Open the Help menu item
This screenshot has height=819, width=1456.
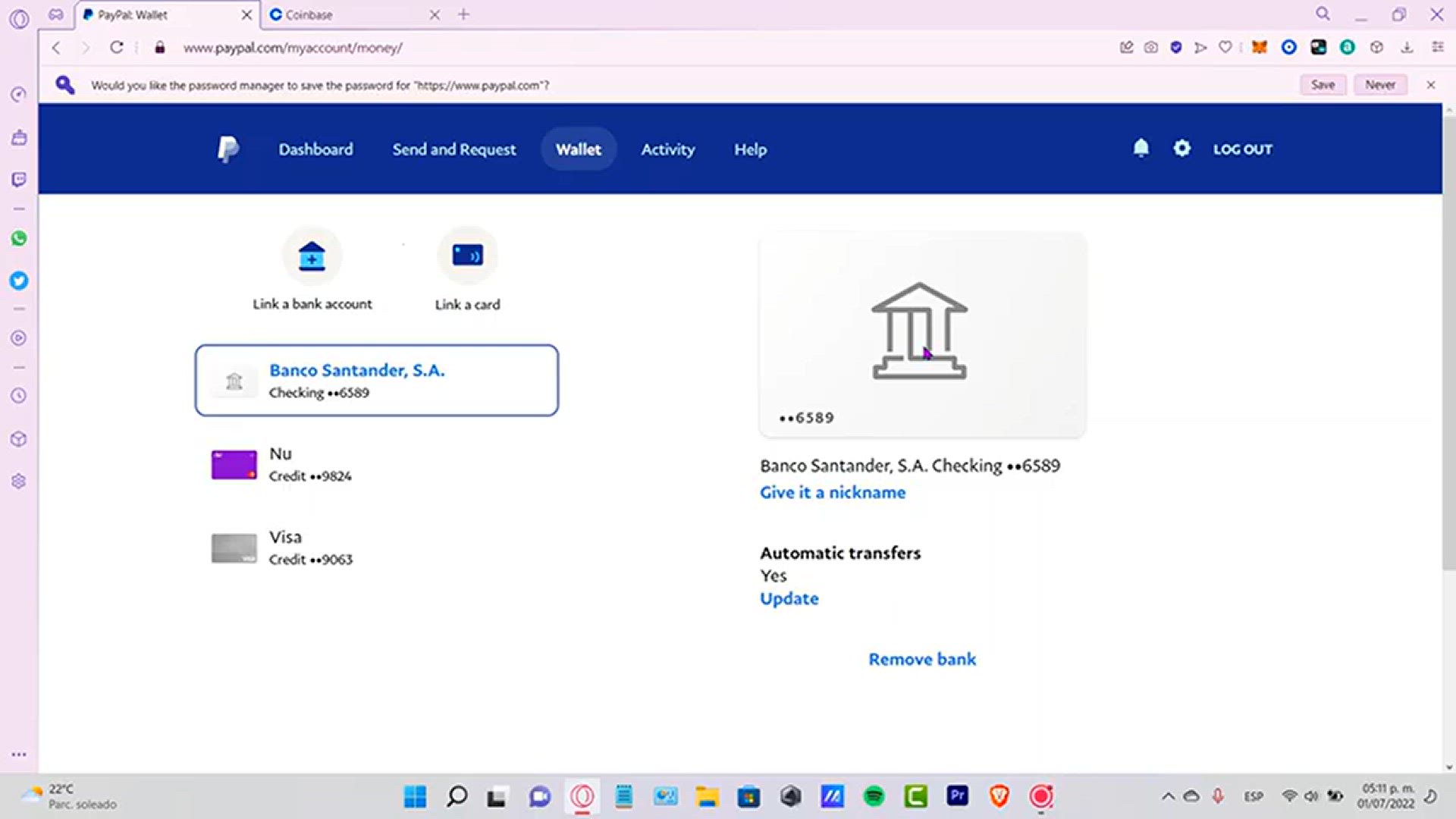[x=750, y=149]
